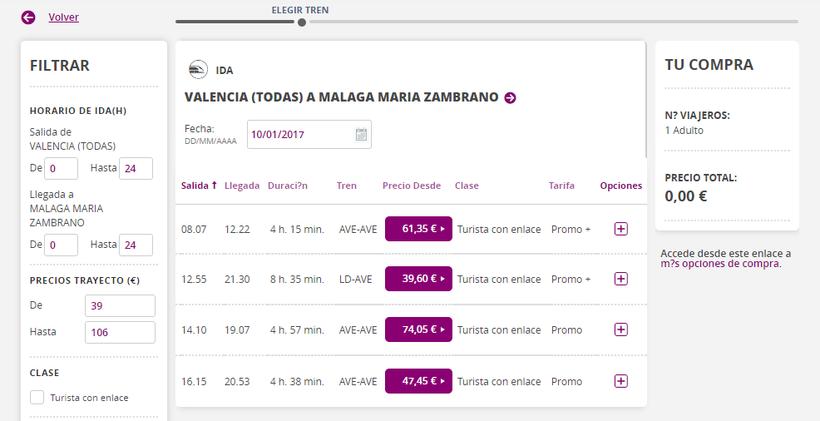The width and height of the screenshot is (820, 421).
Task: Select the 39,60 € price button
Action: point(418,279)
